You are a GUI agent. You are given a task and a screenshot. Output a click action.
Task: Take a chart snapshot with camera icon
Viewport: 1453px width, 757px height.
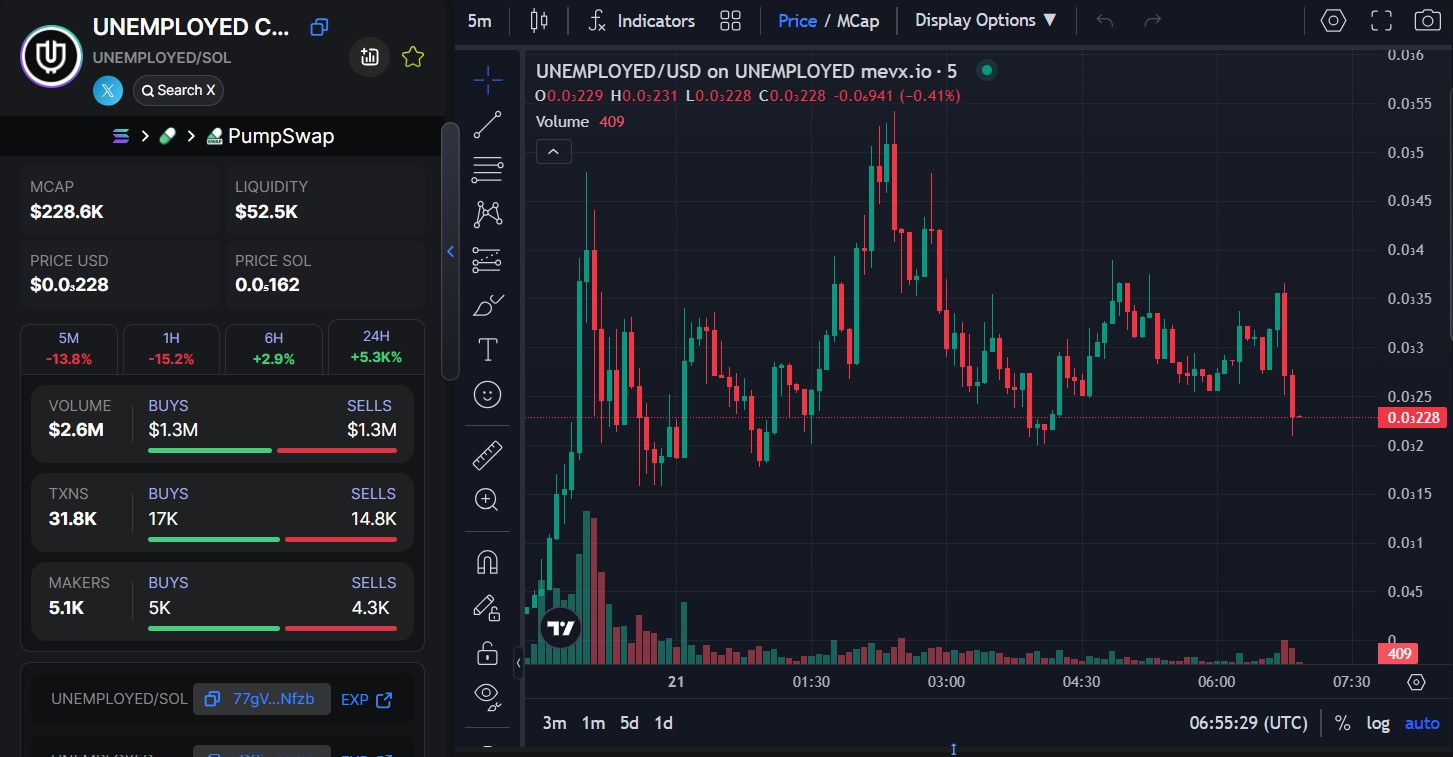(1427, 20)
